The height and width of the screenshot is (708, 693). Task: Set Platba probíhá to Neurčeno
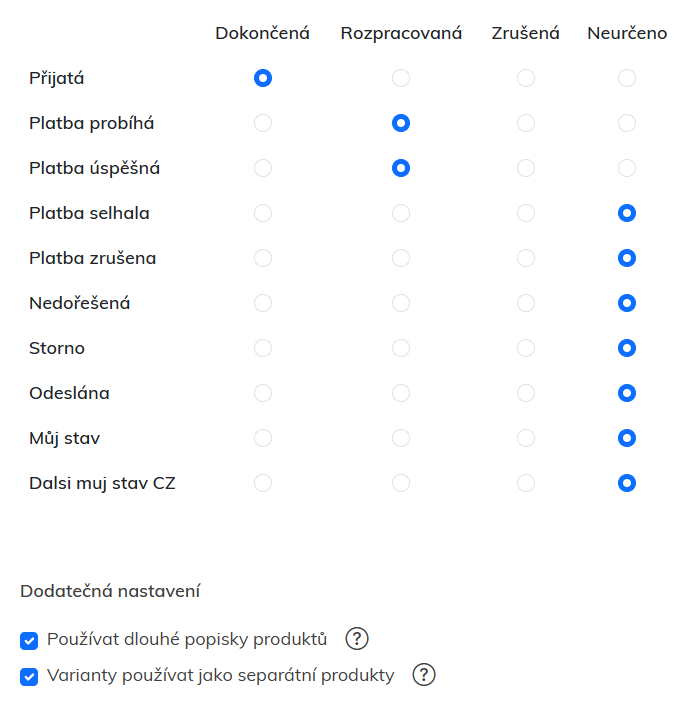click(627, 123)
